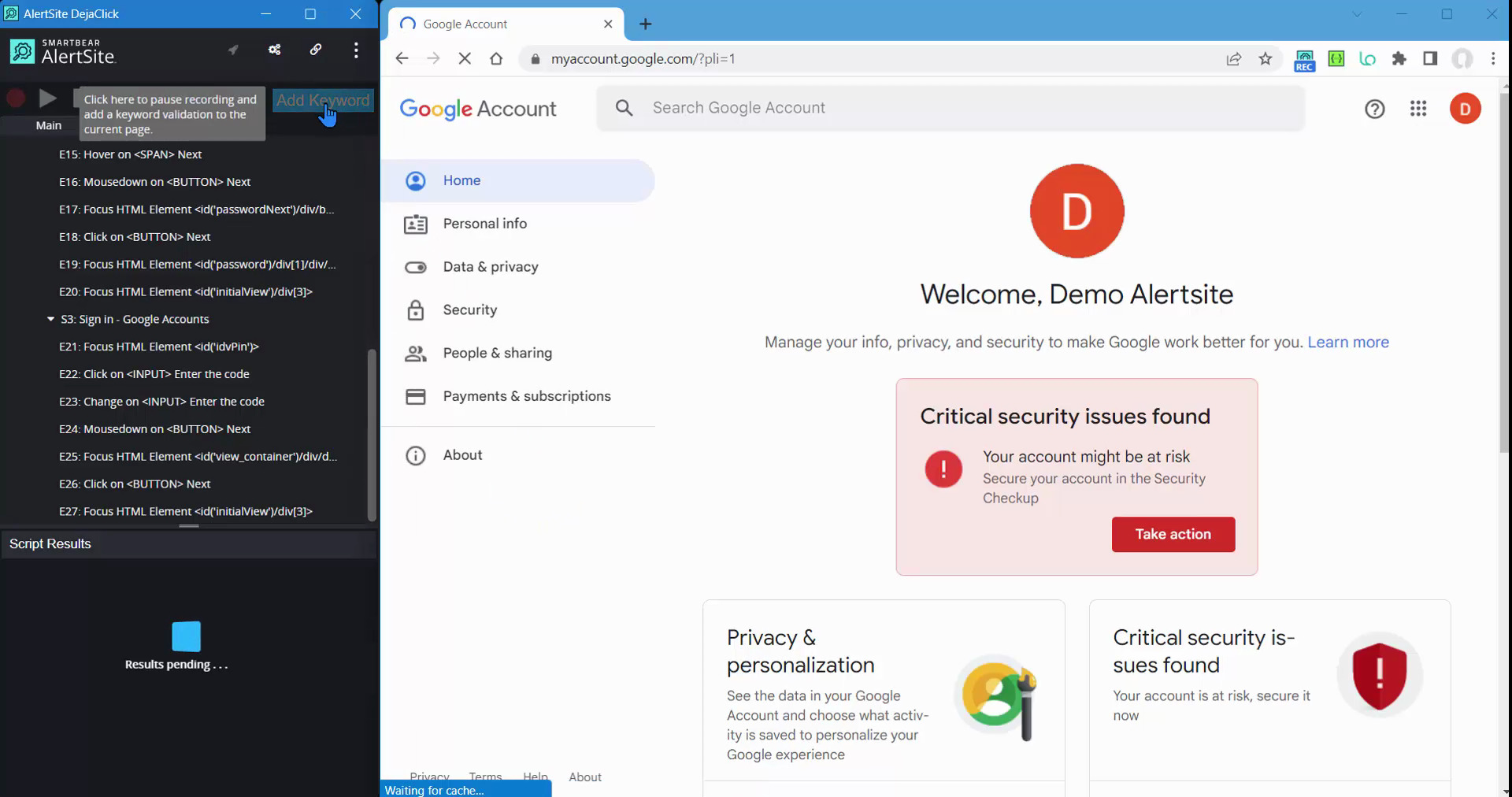Image resolution: width=1512 pixels, height=797 pixels.
Task: Click the DejaClick REC extension icon
Action: click(1304, 59)
